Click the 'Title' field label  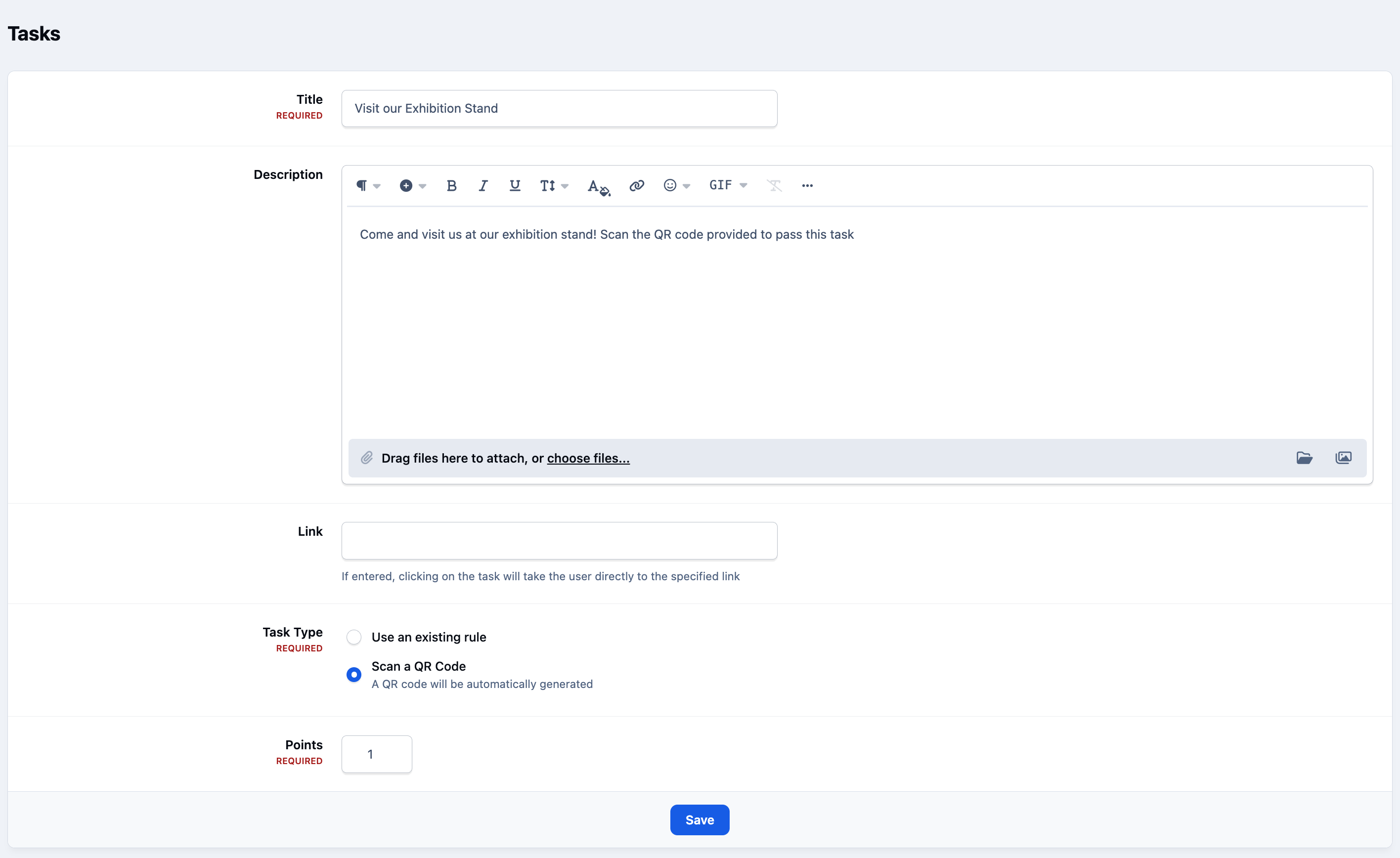(x=309, y=99)
